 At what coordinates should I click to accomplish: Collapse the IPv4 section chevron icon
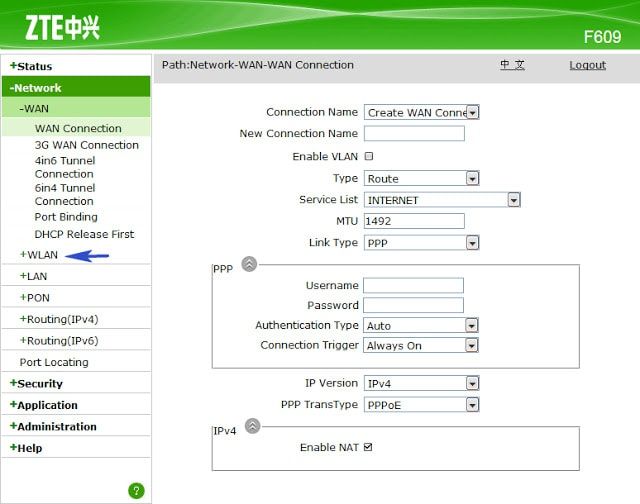253,426
